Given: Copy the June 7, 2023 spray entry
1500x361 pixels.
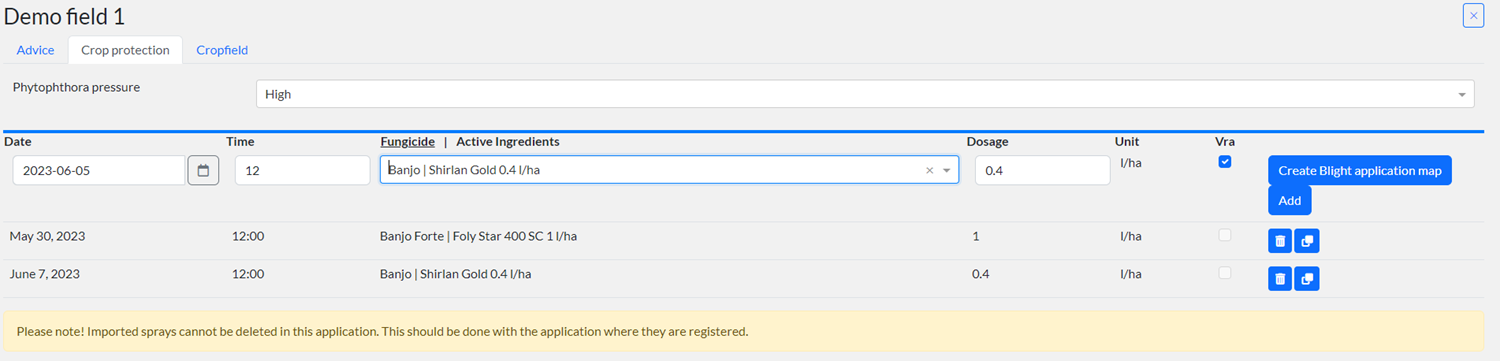Looking at the screenshot, I should tap(1307, 279).
